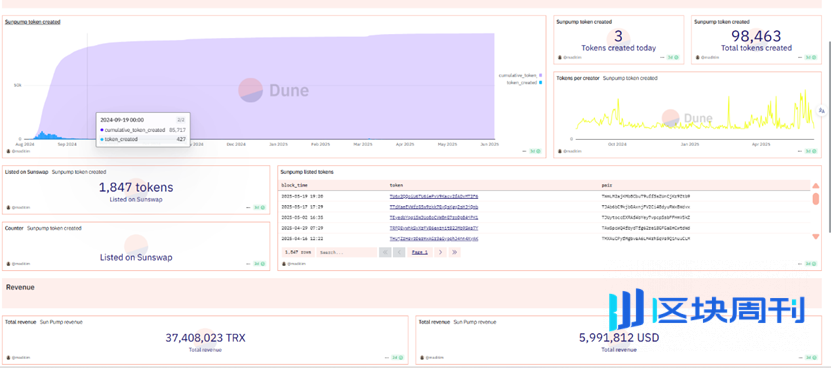Screen dimensions: 831x368
Task: Click pair address in 2025-05-17 17:29 row
Action: 646,207
